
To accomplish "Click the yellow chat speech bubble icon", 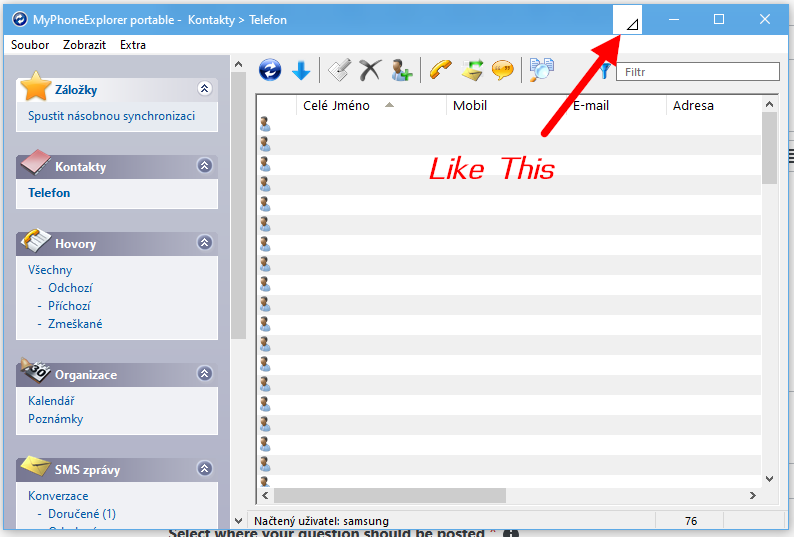I will tap(503, 70).
